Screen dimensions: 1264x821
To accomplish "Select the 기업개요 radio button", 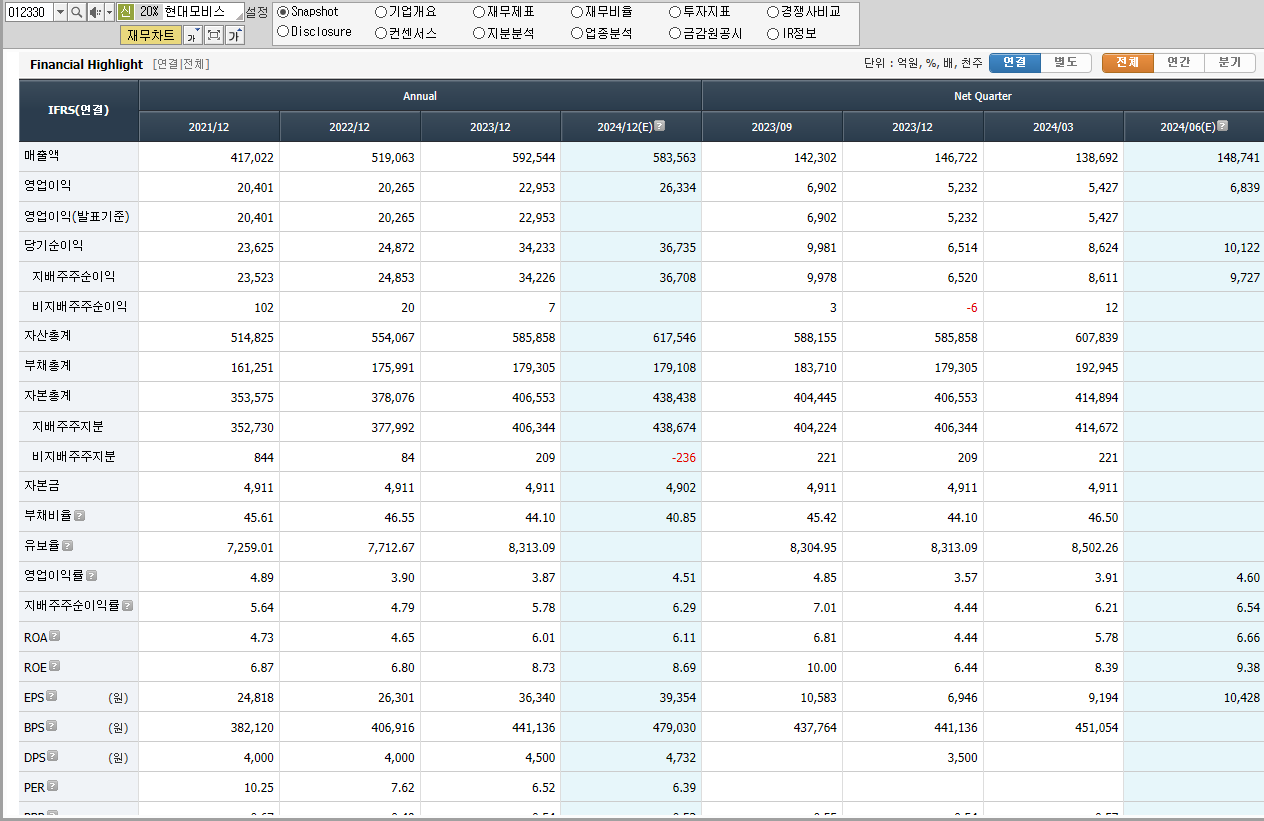I will tap(381, 12).
